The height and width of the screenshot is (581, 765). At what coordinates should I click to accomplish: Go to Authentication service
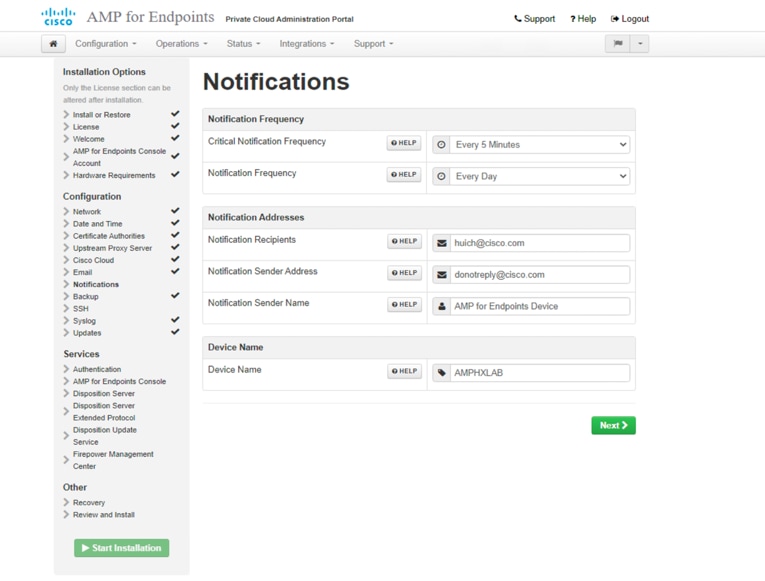(97, 370)
